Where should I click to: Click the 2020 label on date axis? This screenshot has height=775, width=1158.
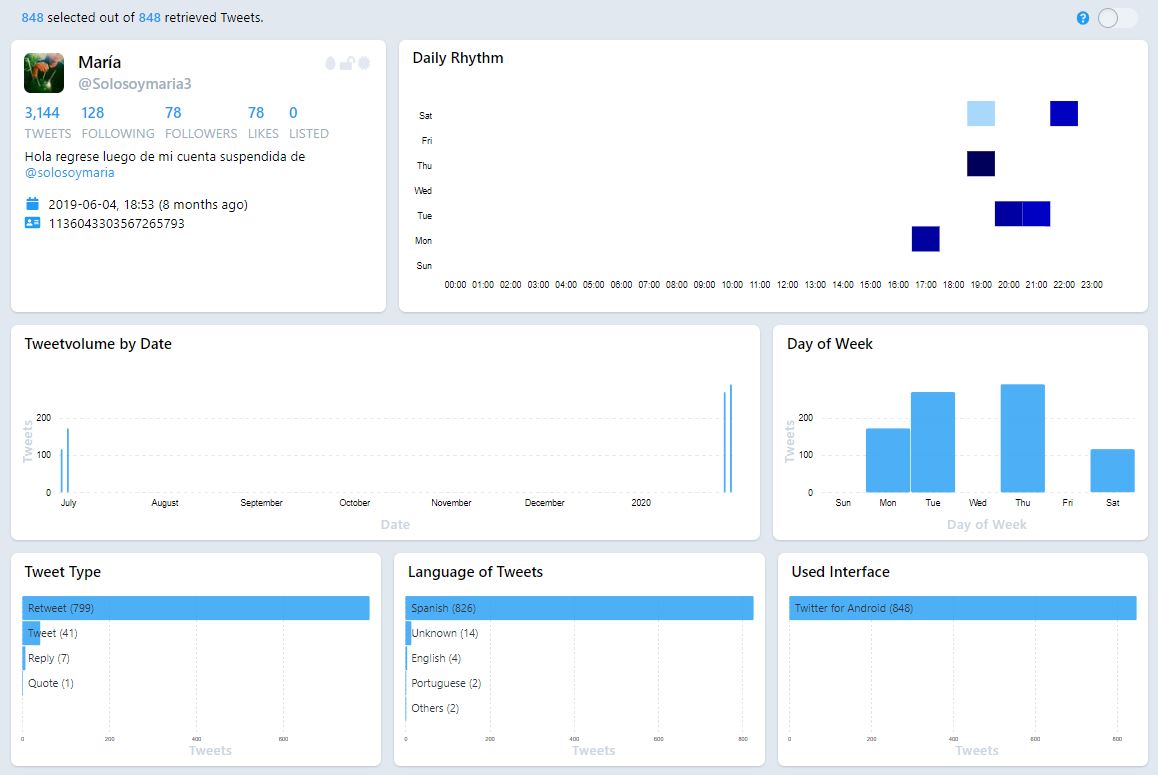pos(641,502)
